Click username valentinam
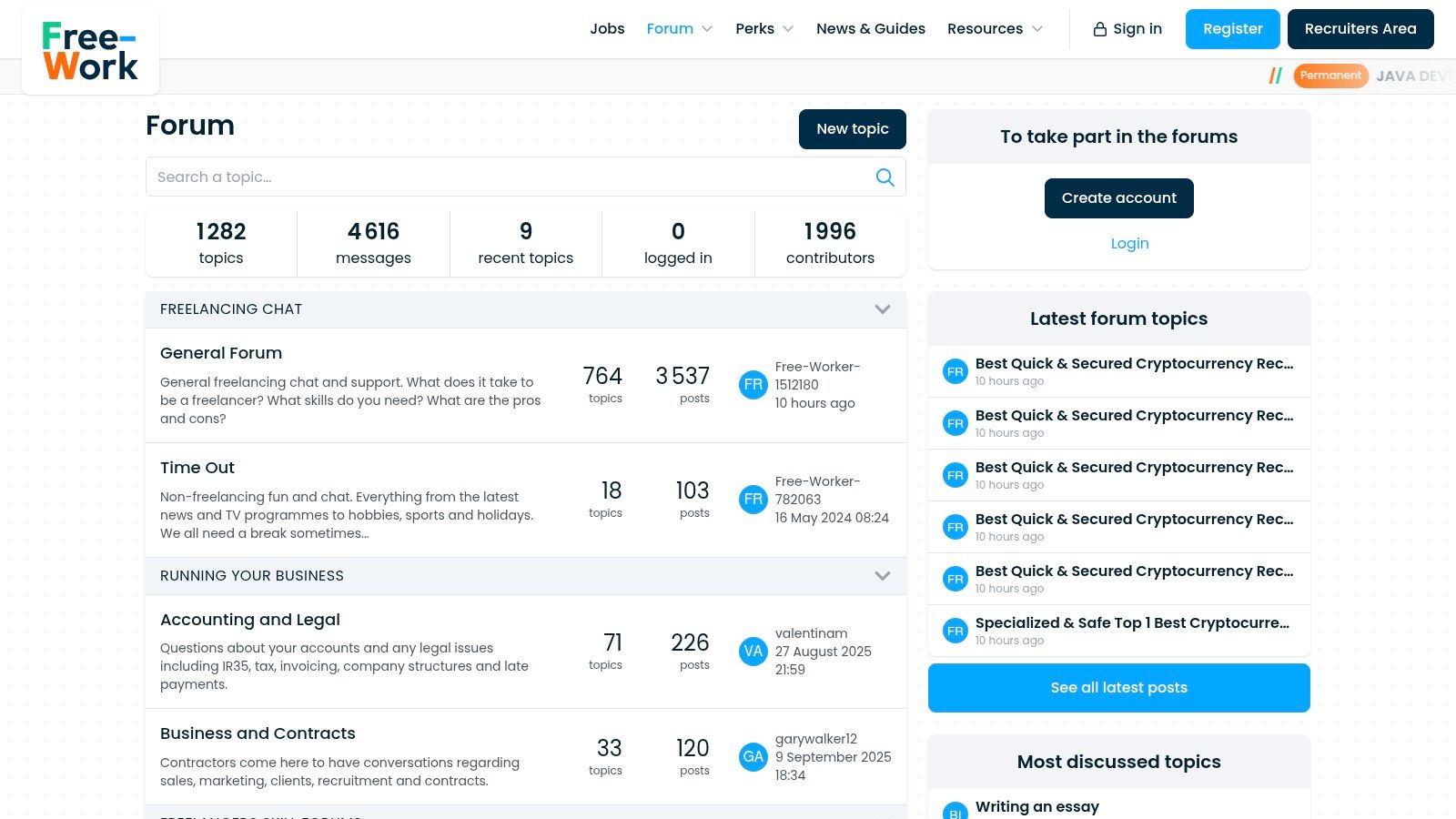The height and width of the screenshot is (819, 1456). pos(812,633)
